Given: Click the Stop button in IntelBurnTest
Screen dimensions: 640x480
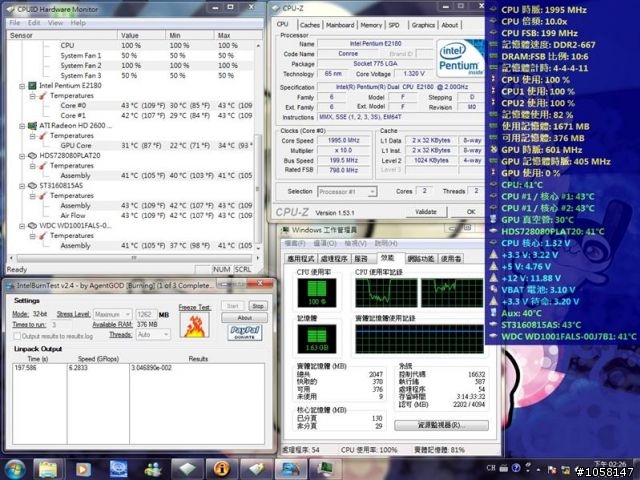Looking at the screenshot, I should coord(258,306).
